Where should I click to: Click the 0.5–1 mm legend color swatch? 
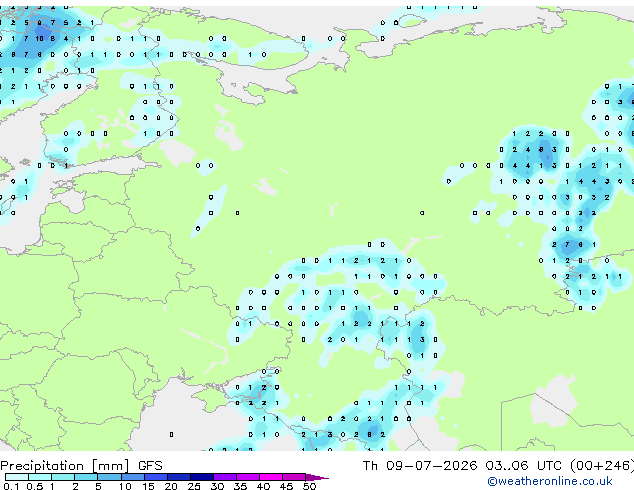click(40, 477)
